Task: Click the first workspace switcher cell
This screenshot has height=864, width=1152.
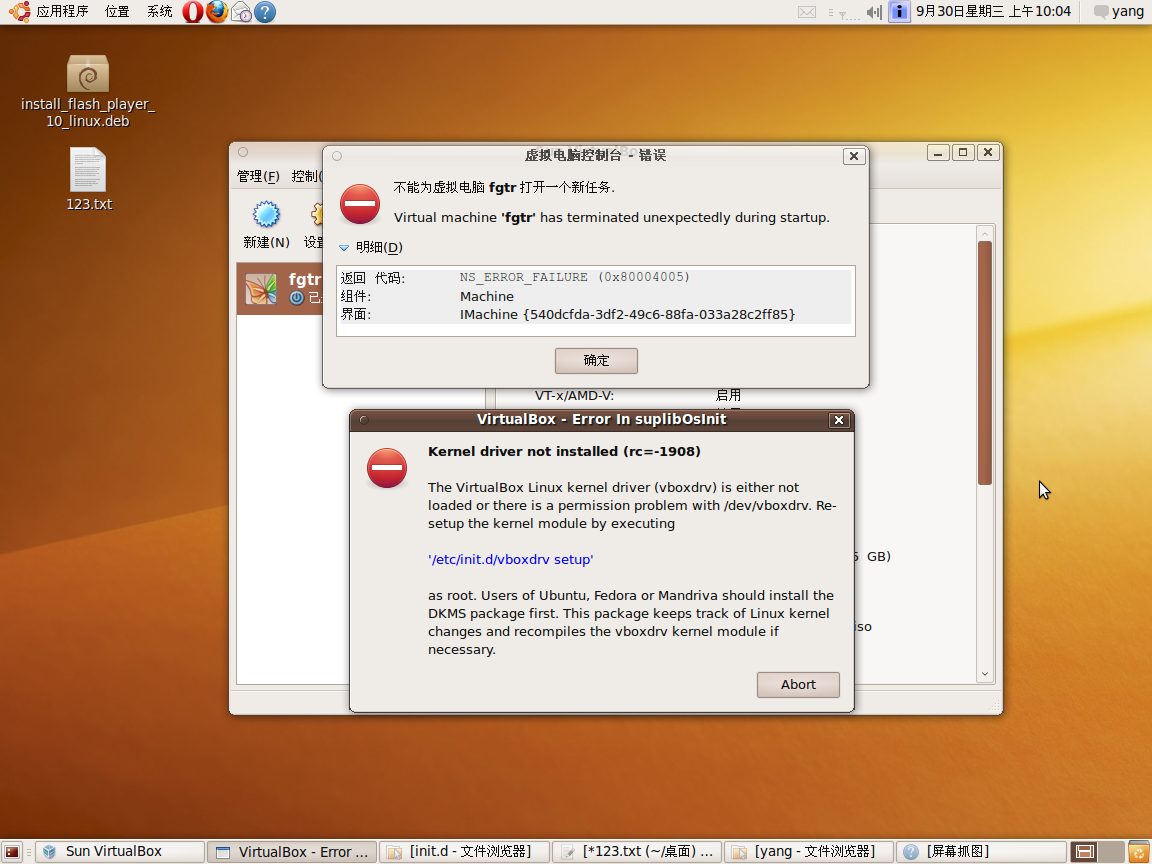Action: (x=1084, y=852)
